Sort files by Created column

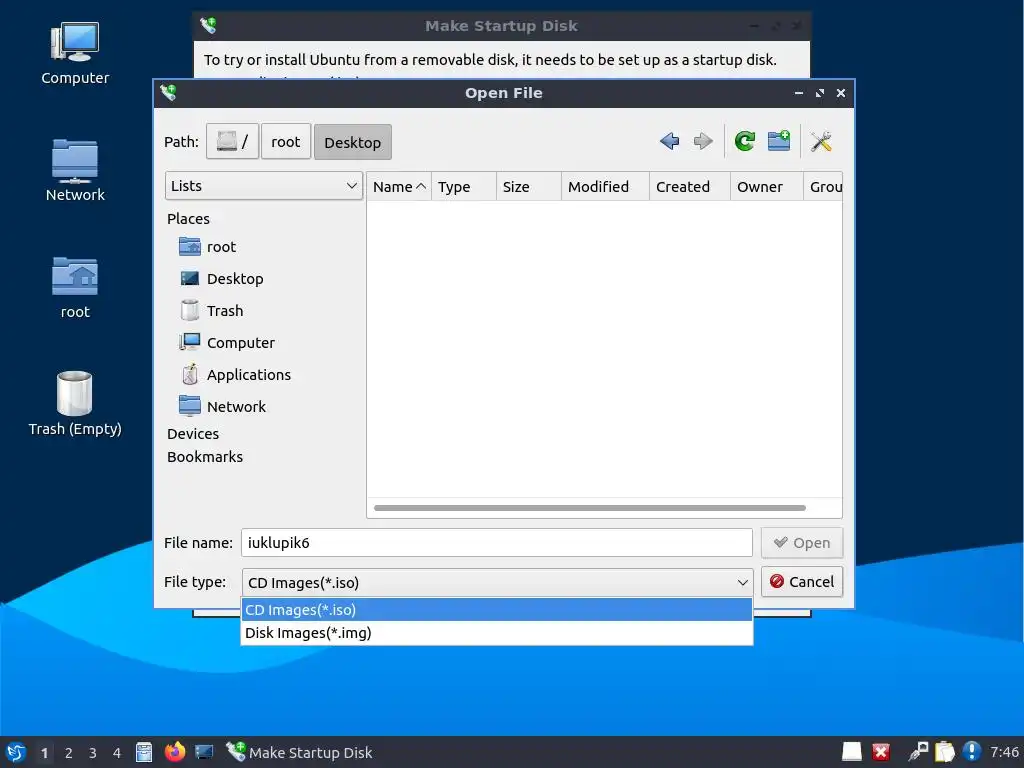pyautogui.click(x=690, y=187)
